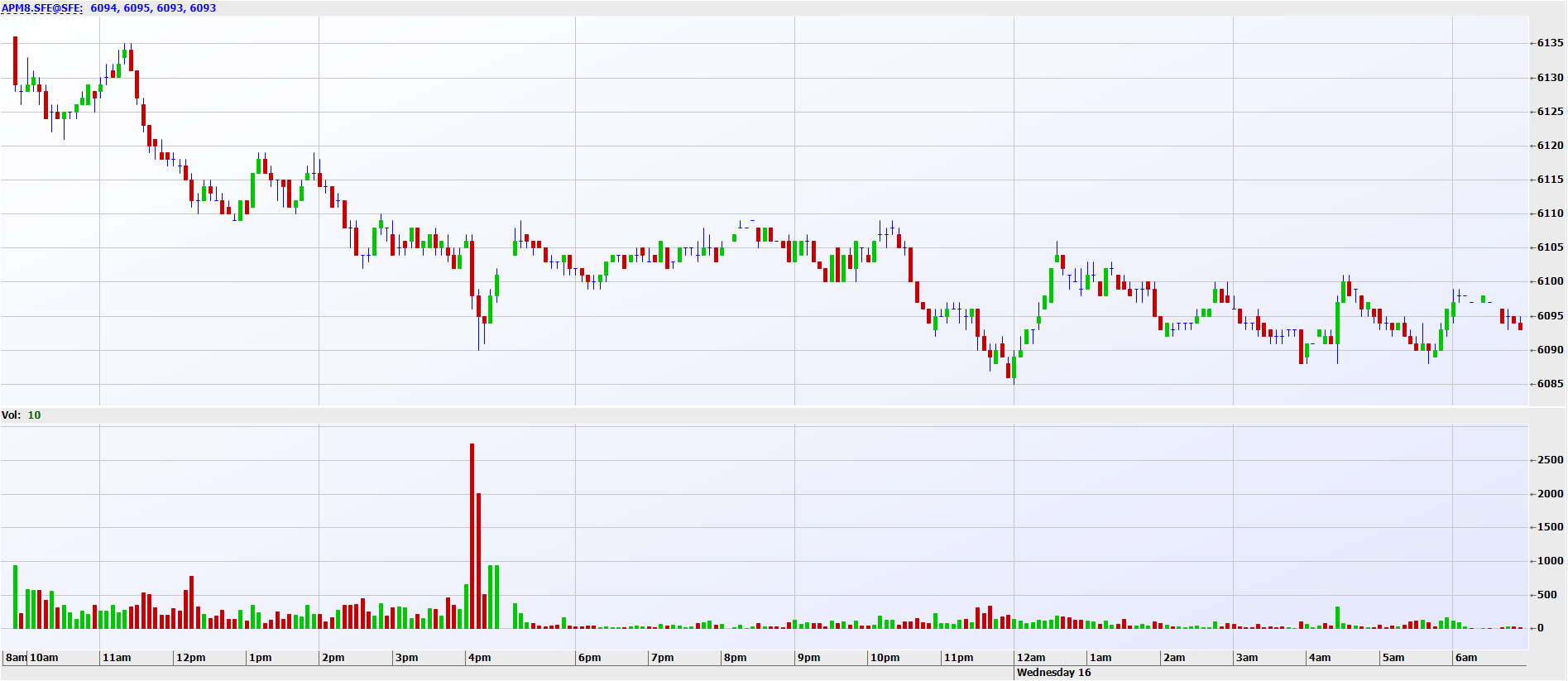Click the 12pm time axis marker

point(191,658)
